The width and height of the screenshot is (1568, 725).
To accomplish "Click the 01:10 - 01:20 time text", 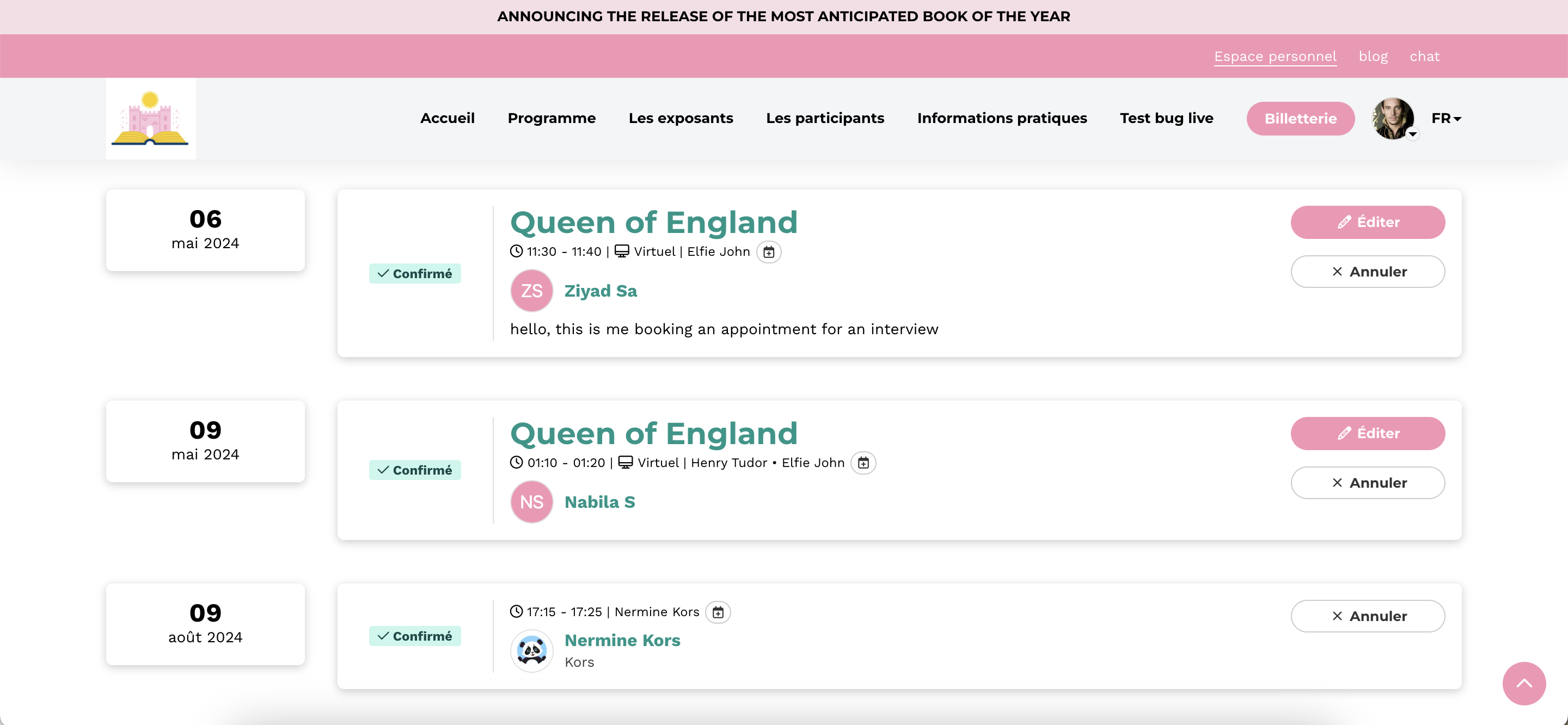I will [x=566, y=463].
